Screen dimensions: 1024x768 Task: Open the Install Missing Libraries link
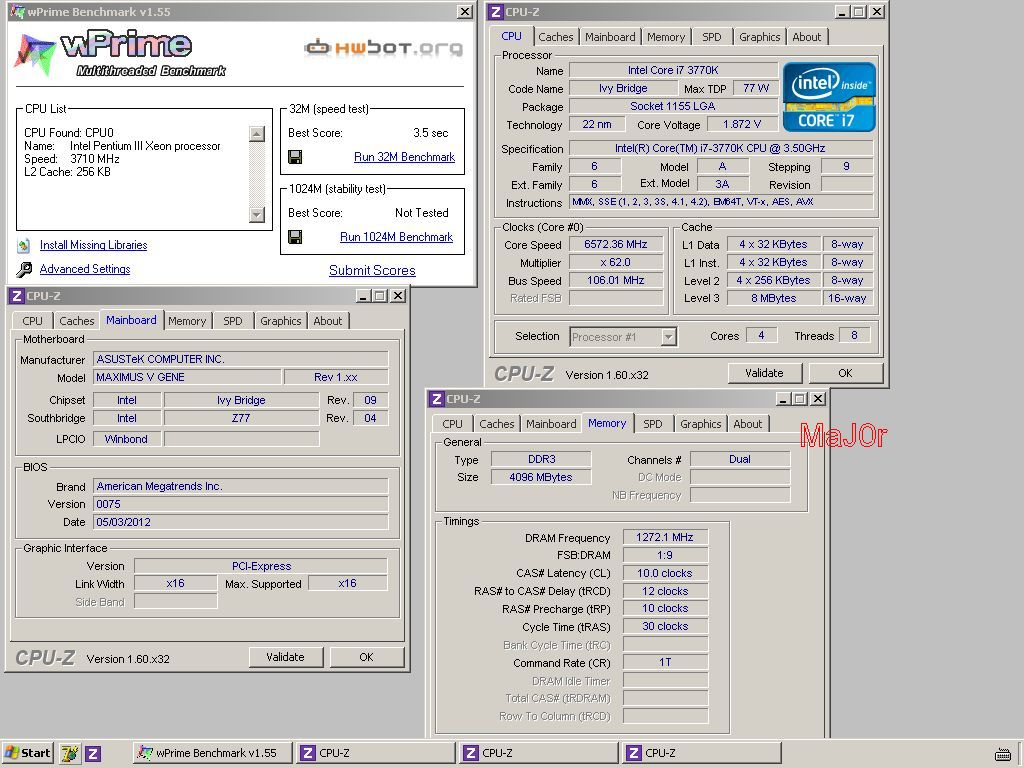[93, 245]
